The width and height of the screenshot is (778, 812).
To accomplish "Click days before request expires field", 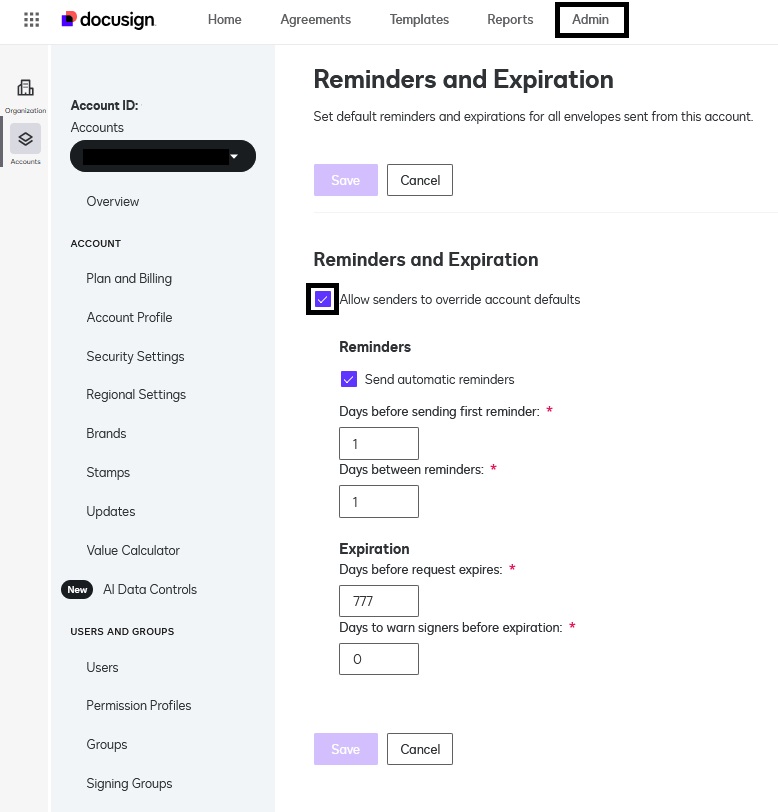I will pyautogui.click(x=378, y=600).
